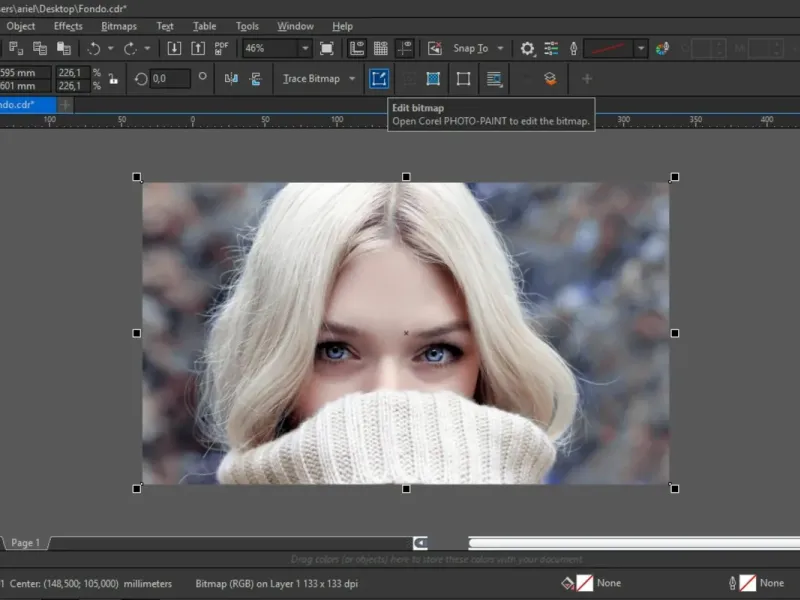Open the Bitmaps menu

coord(119,26)
